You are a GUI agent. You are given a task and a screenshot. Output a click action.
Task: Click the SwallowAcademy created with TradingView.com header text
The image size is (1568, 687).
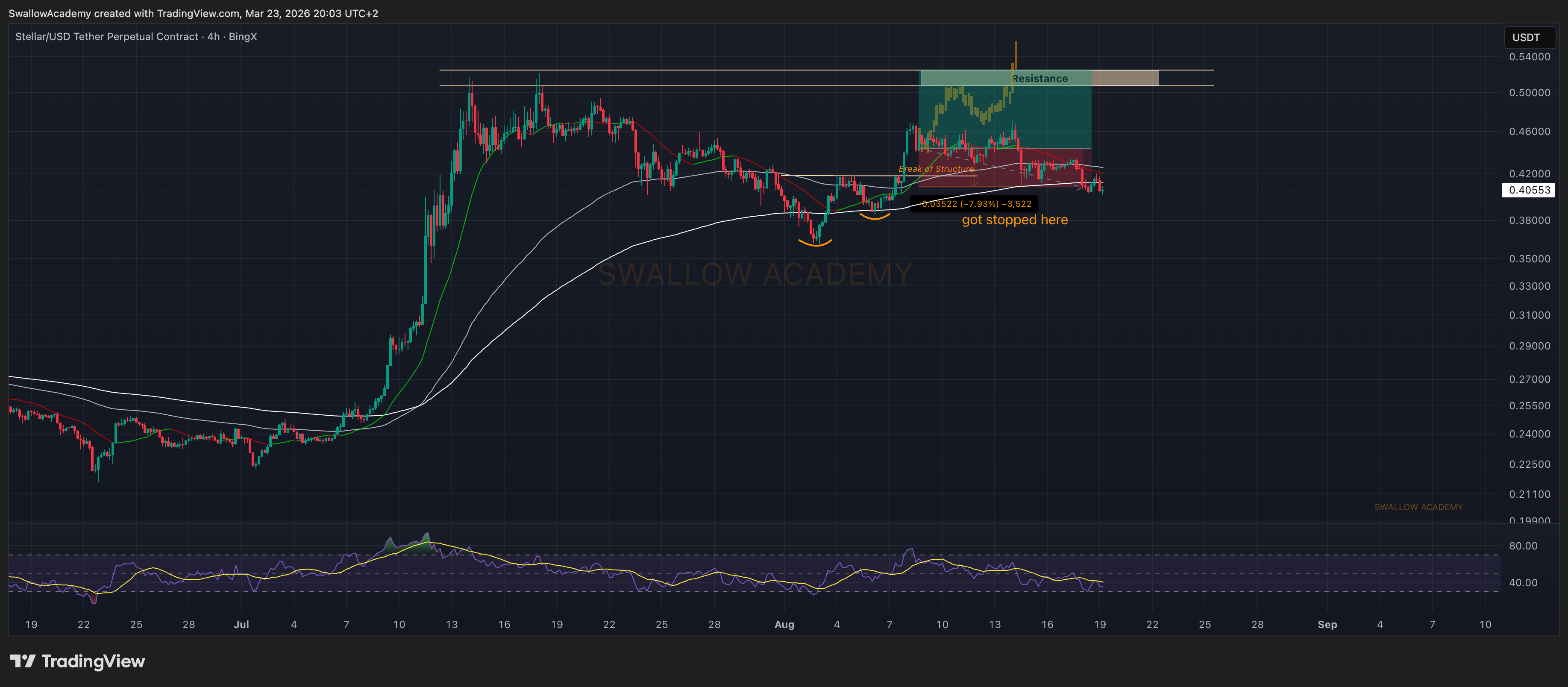point(193,13)
